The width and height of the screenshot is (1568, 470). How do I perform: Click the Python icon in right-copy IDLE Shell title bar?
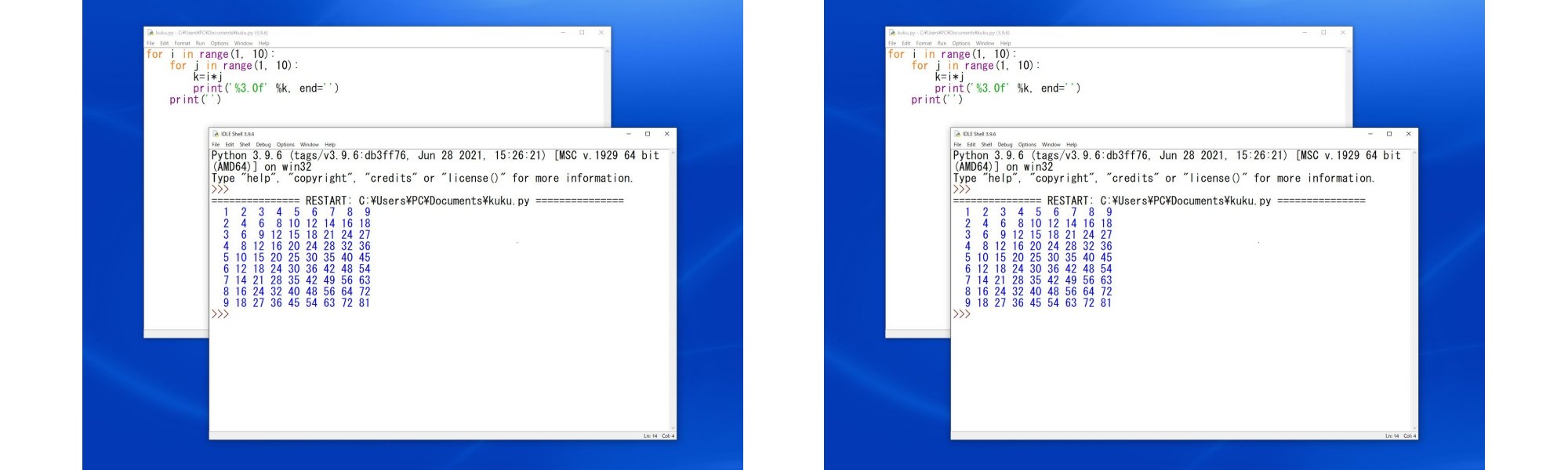[x=958, y=134]
